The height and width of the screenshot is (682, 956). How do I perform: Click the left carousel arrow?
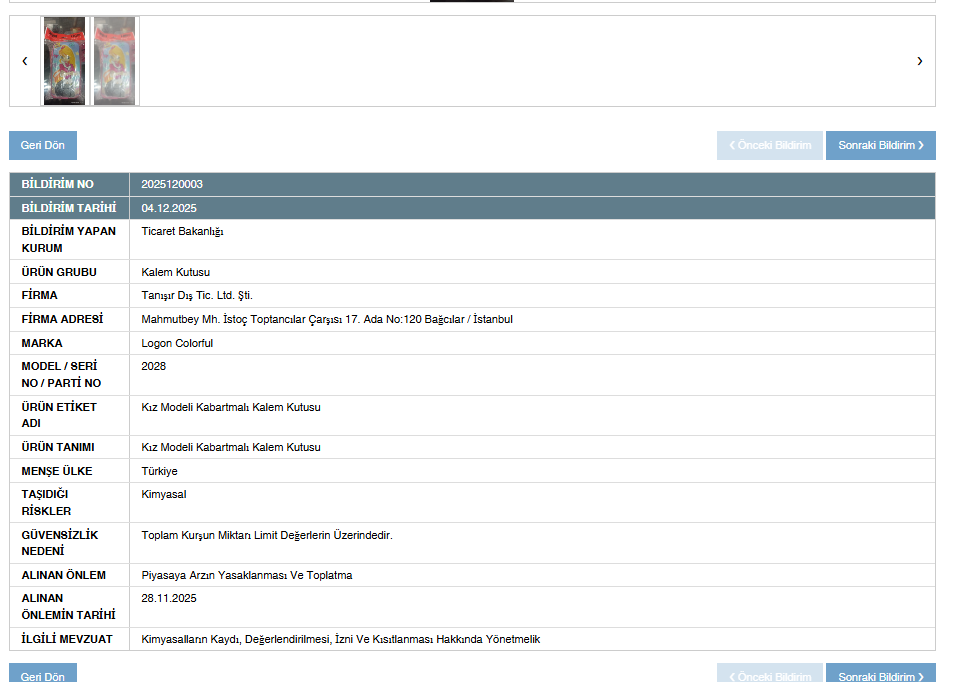tap(25, 61)
